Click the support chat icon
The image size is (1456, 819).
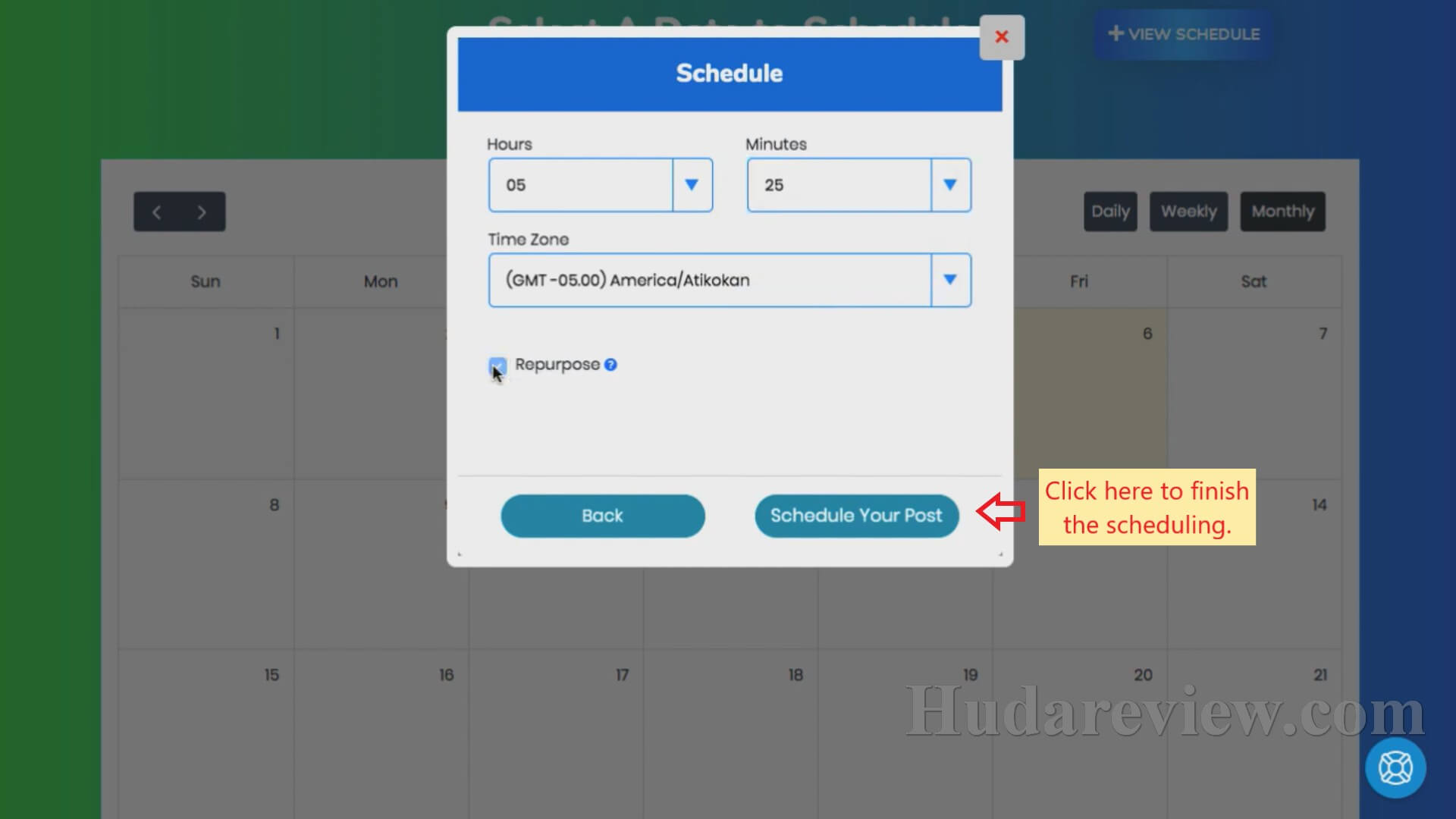click(x=1395, y=767)
